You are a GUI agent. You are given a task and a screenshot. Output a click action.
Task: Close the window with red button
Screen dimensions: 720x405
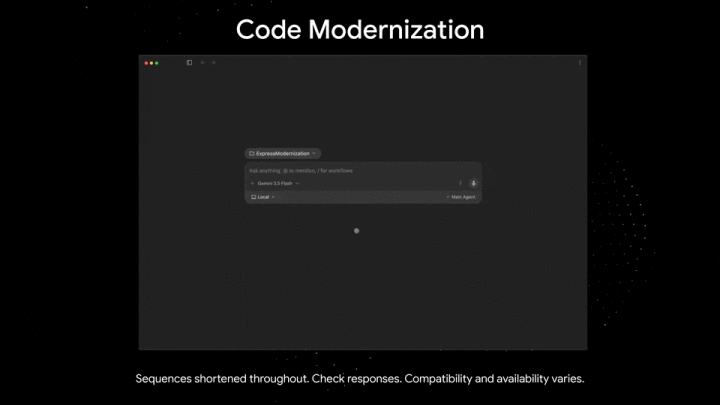[146, 63]
